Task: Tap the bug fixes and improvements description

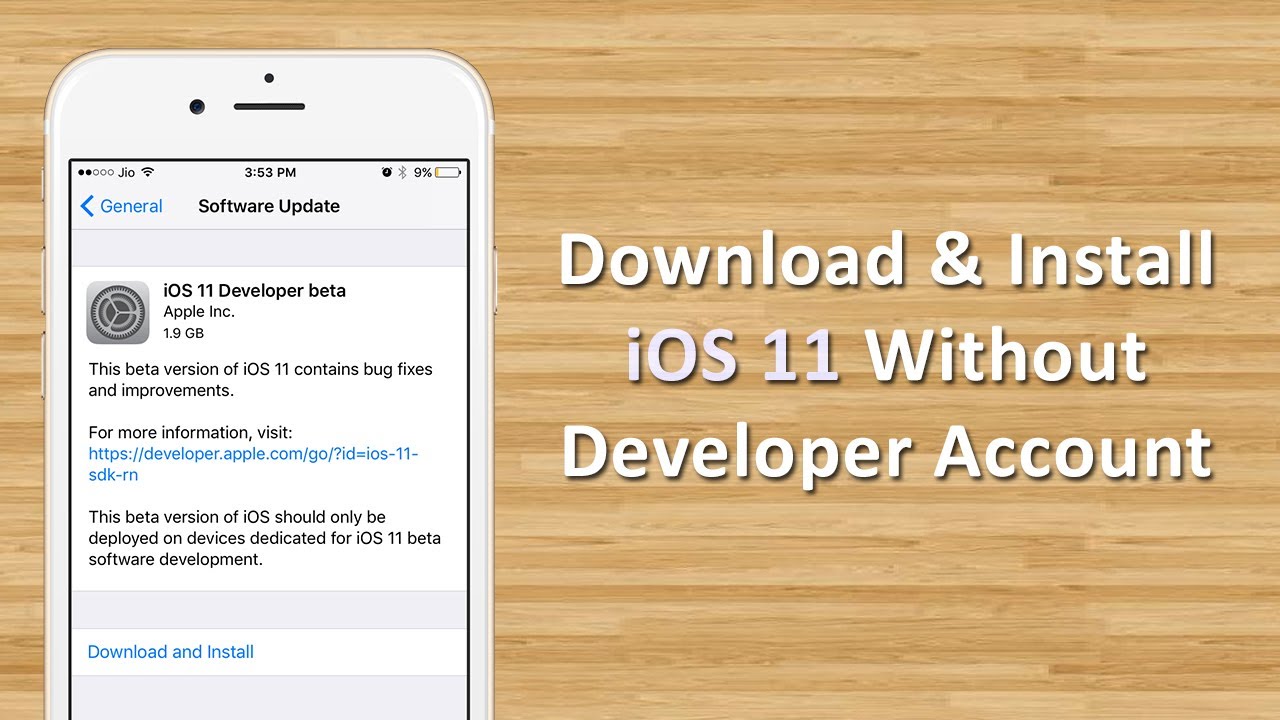Action: tap(261, 380)
